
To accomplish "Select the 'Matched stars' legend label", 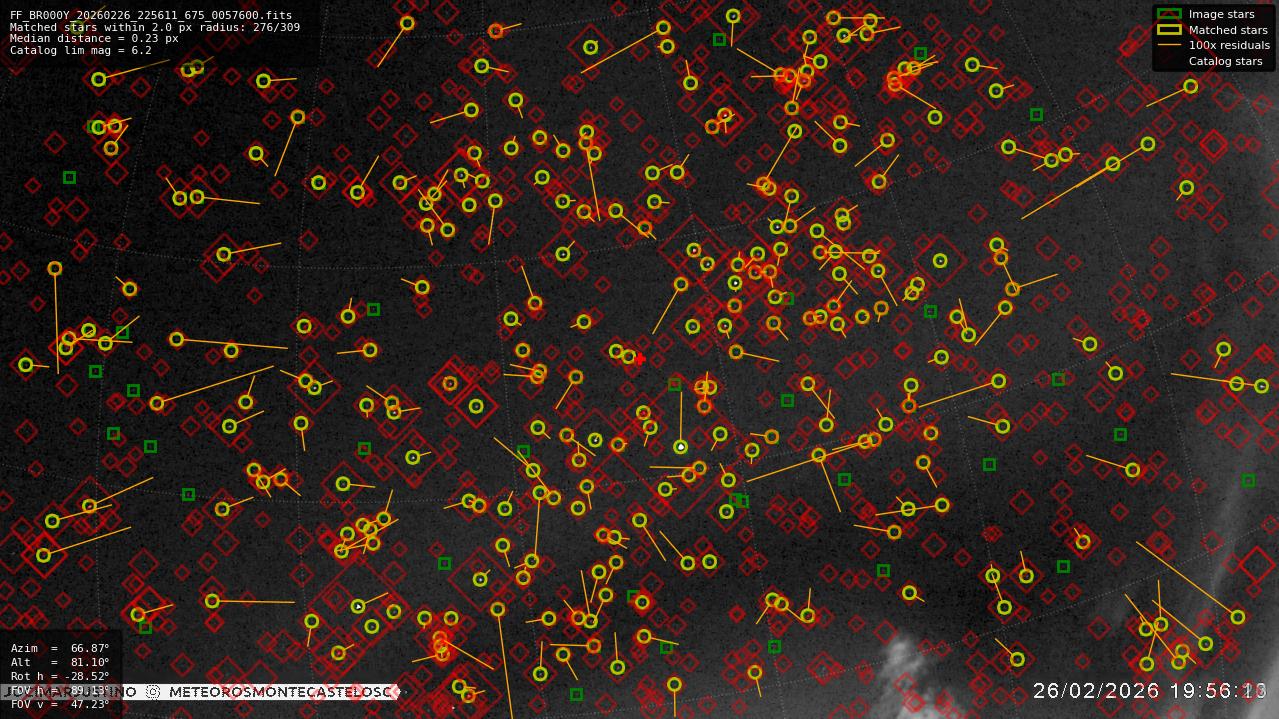I will click(1228, 30).
